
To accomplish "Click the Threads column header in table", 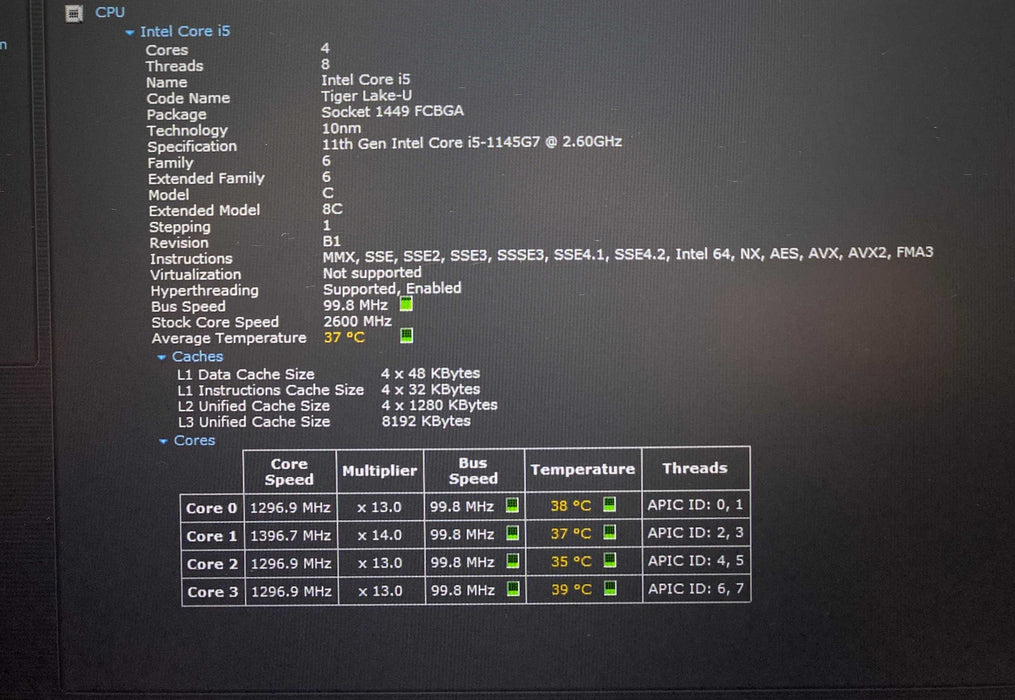I will click(x=695, y=468).
